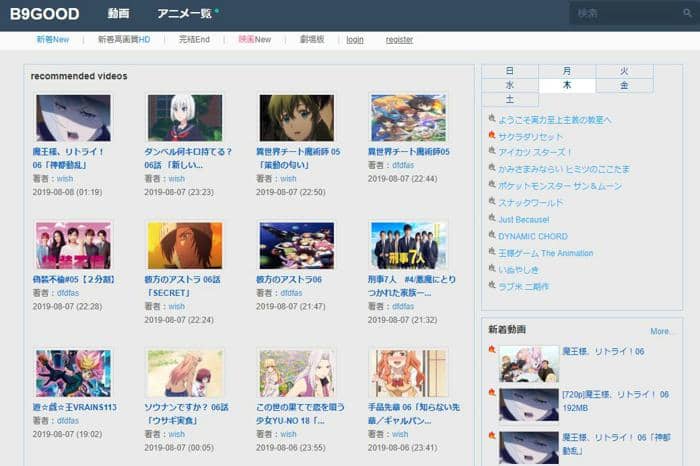Open sidebar link [720p]魔王様、リトライ！06 192MB
The width and height of the screenshot is (700, 466).
[x=615, y=401]
